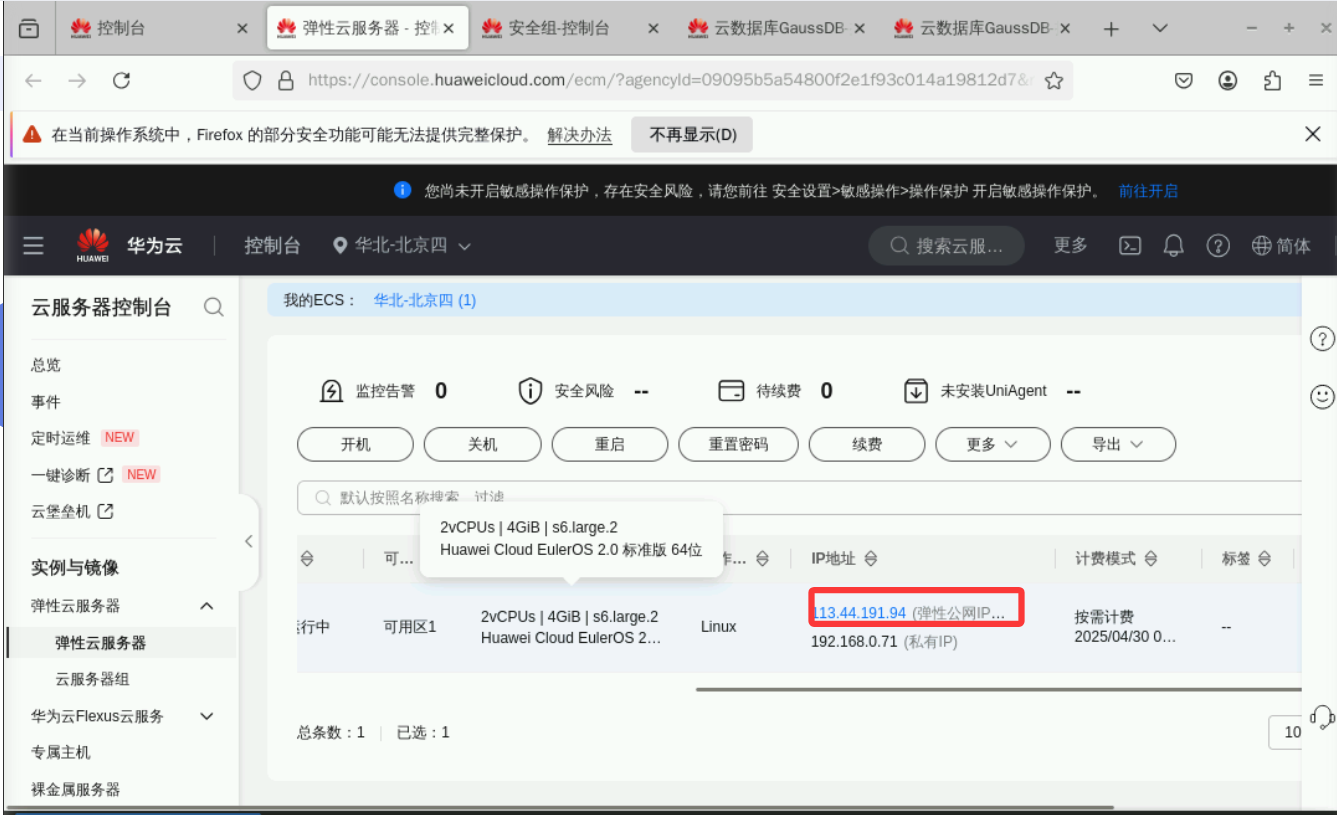Open a new browser tab

[1111, 29]
